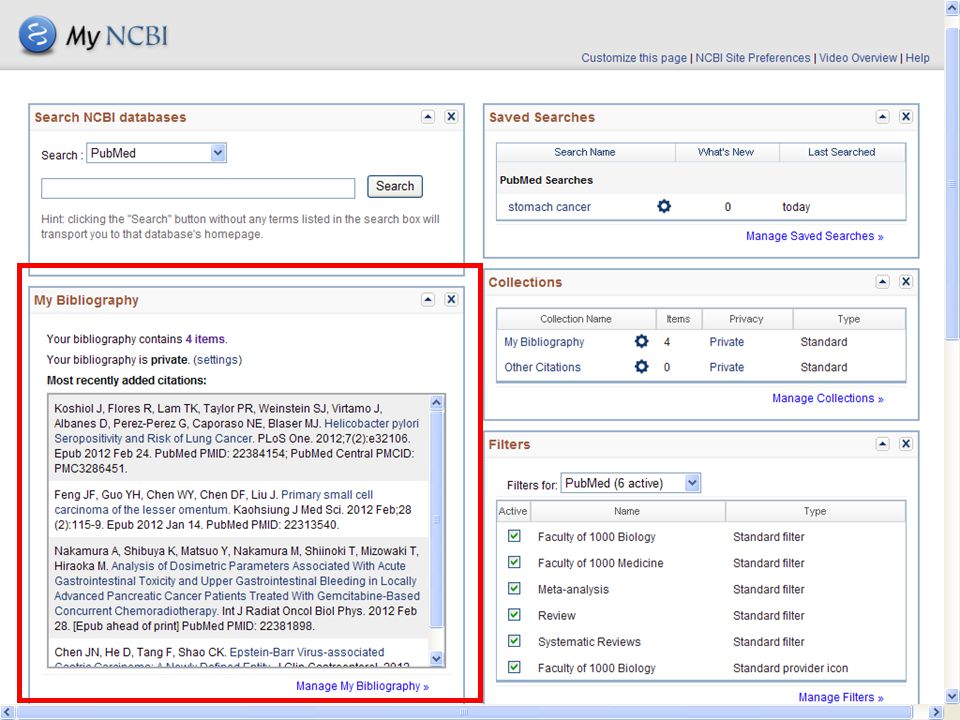
Task: Click the 'Meta-analysis' filter name
Action: tap(573, 590)
